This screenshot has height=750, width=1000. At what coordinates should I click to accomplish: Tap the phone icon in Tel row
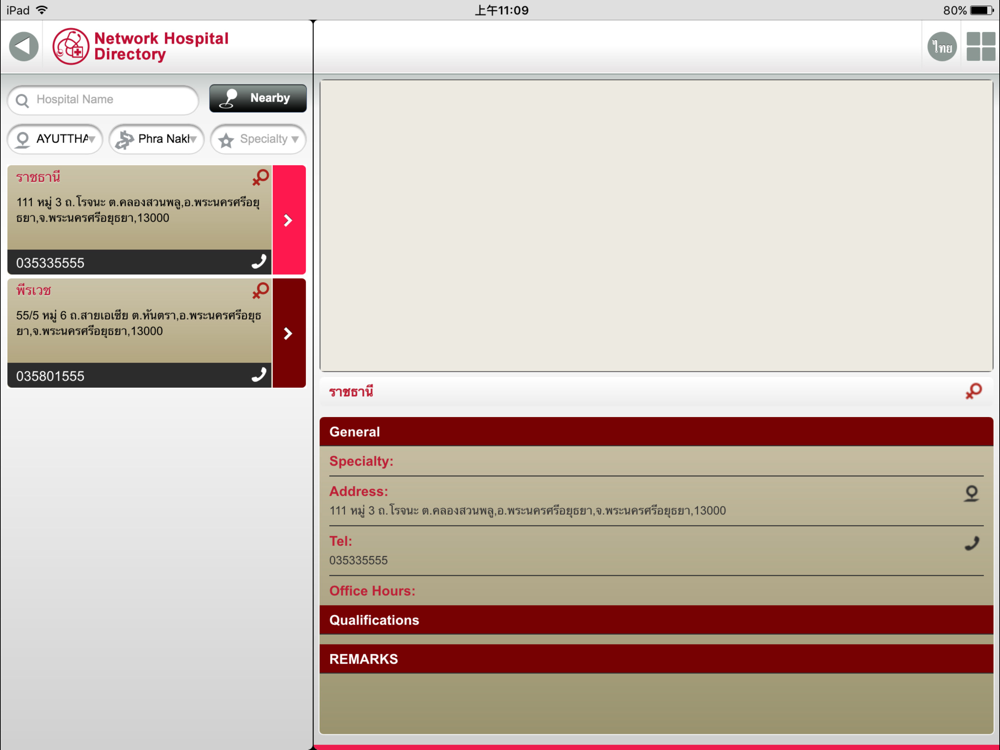tap(971, 543)
